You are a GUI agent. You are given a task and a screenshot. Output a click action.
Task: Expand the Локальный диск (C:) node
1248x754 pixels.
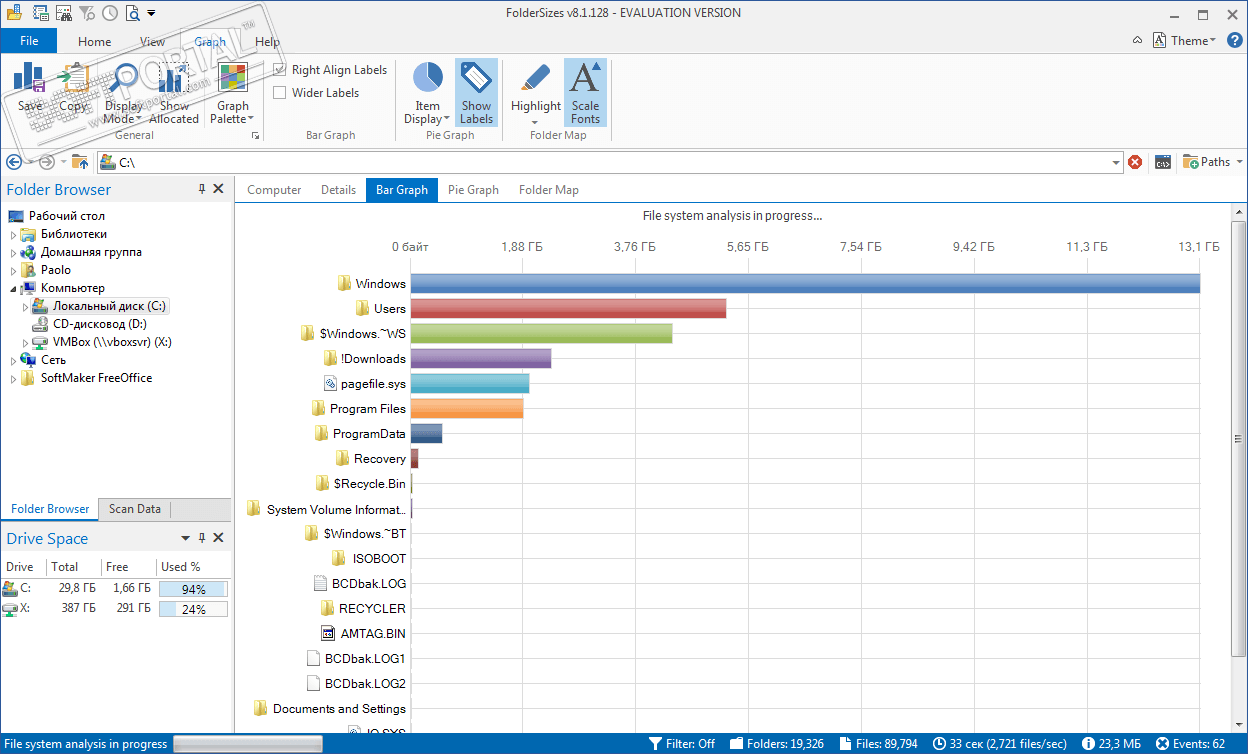[26, 307]
